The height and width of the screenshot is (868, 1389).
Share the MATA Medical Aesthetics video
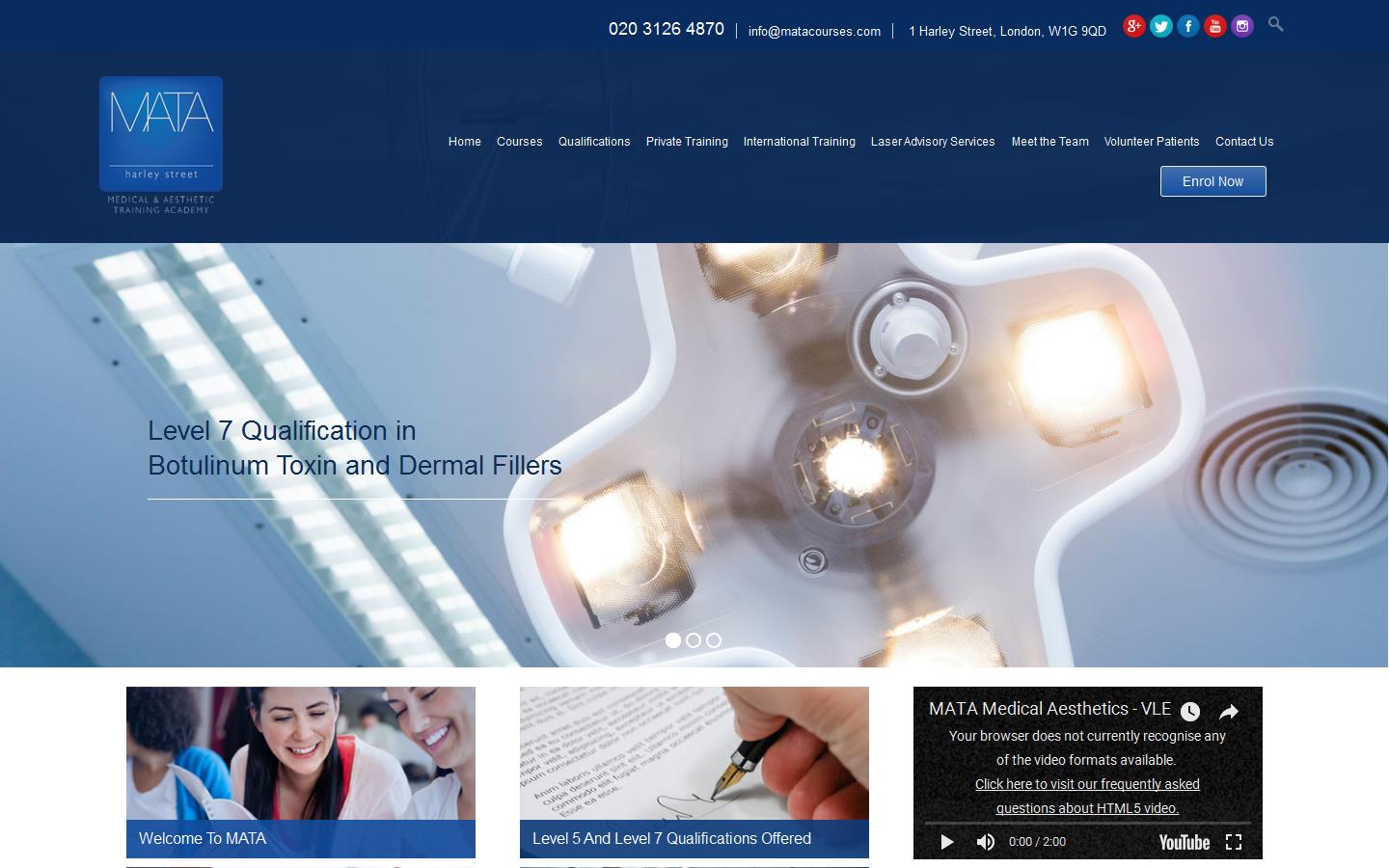(x=1229, y=711)
